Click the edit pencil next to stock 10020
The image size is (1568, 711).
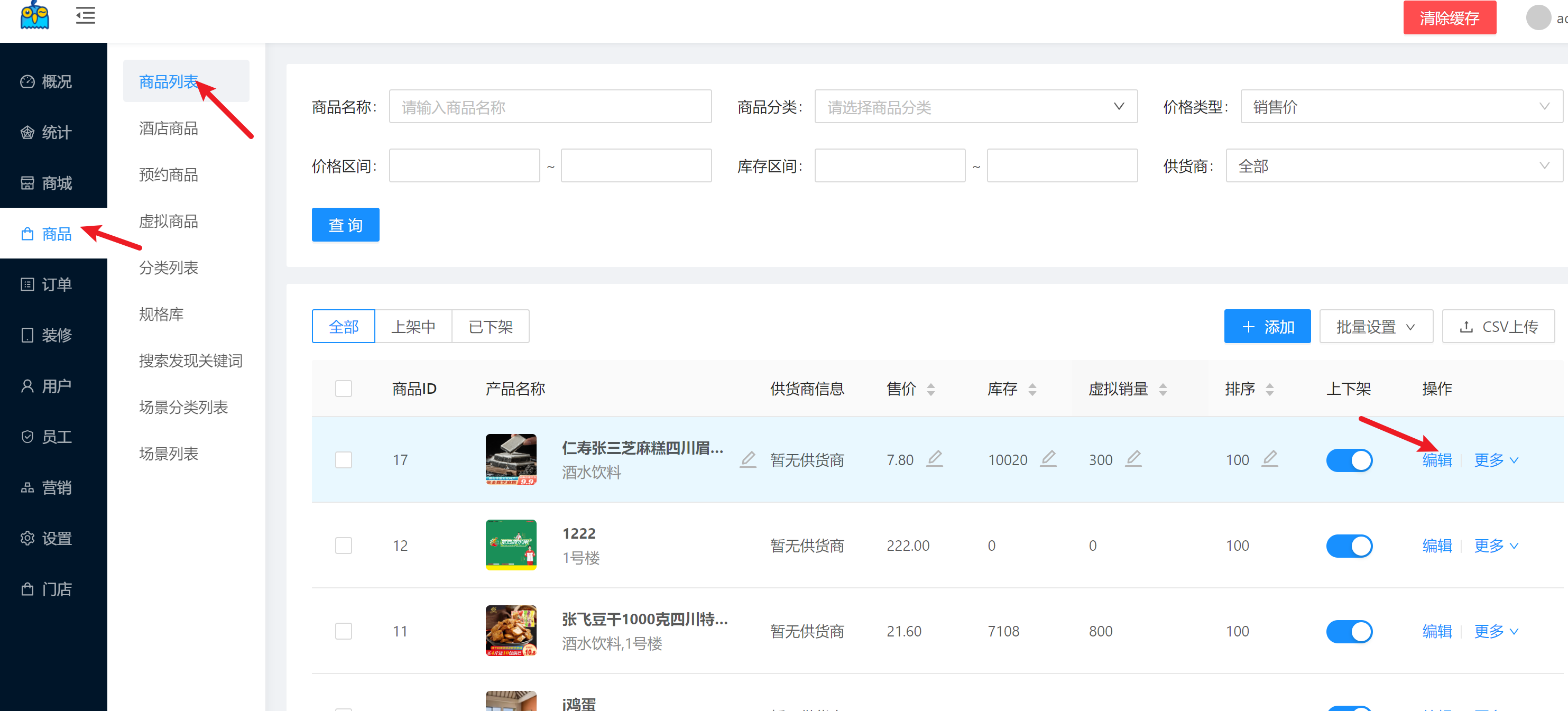tap(1048, 458)
